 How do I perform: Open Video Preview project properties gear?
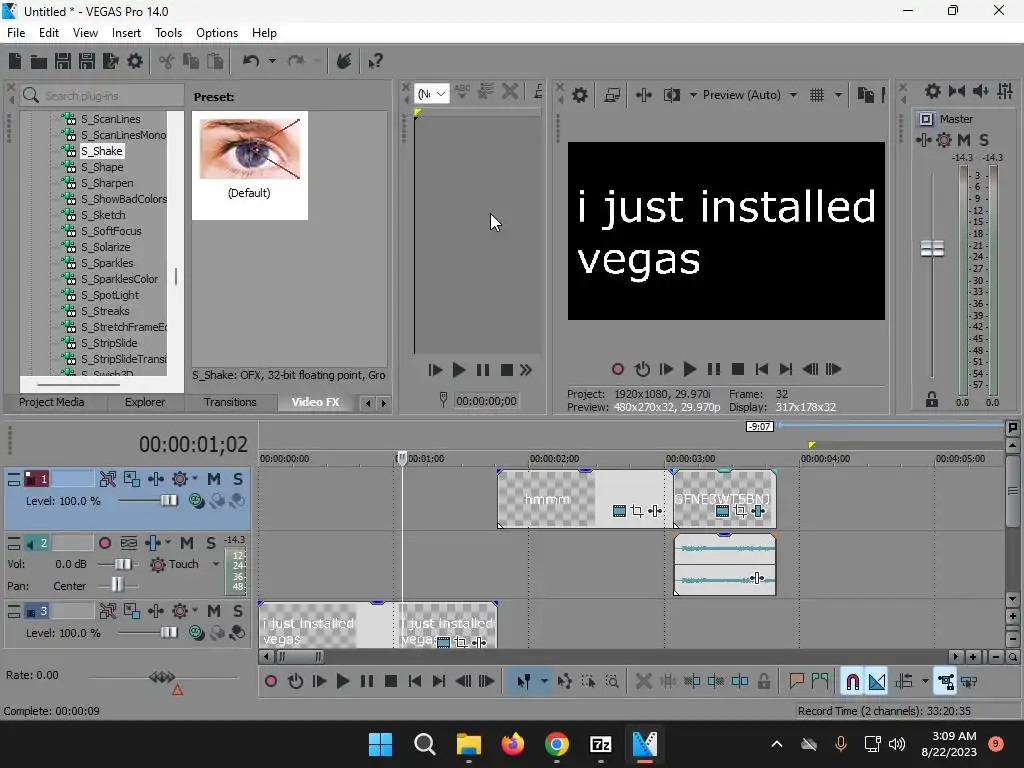click(580, 95)
